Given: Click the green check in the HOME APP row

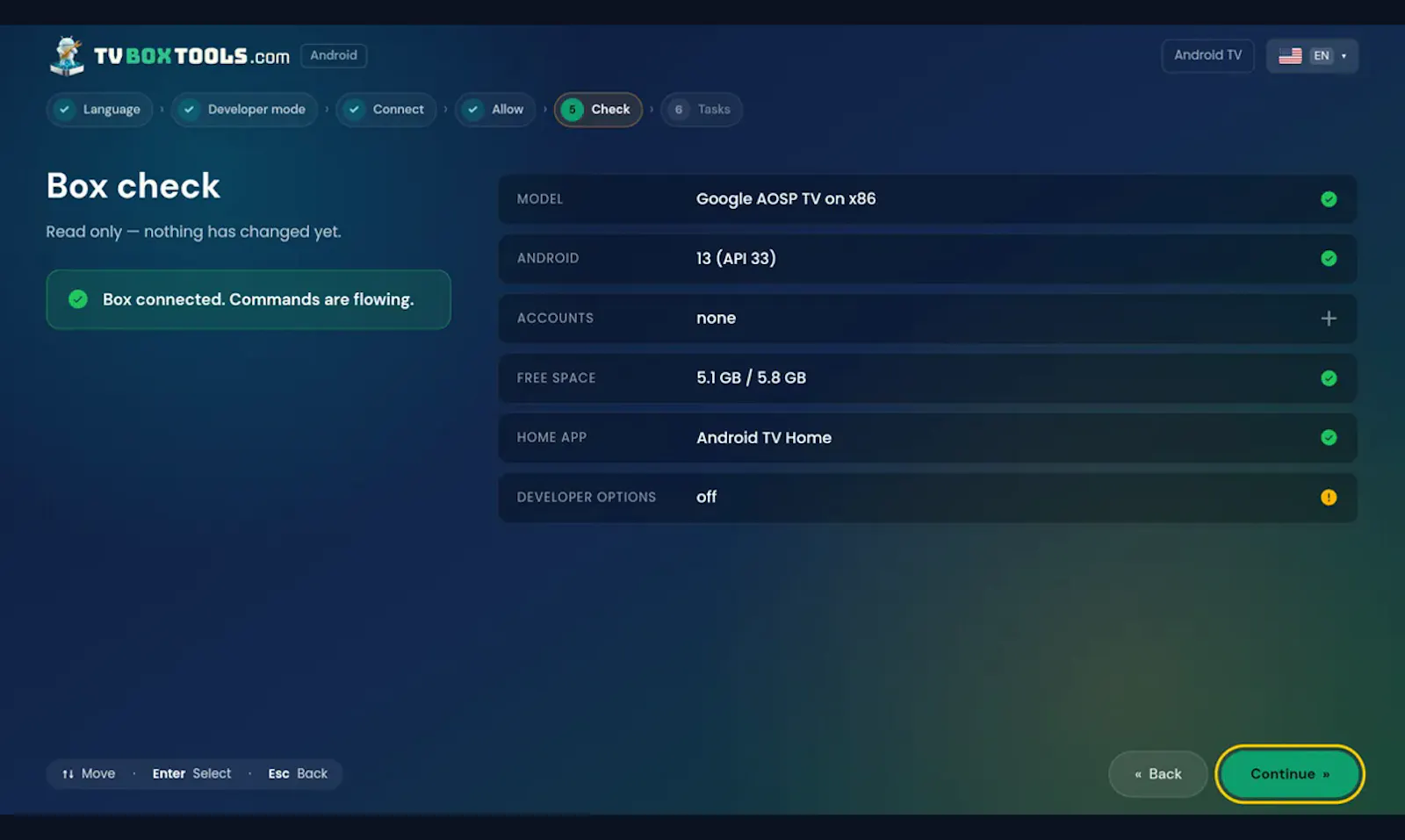Looking at the screenshot, I should 1329,437.
